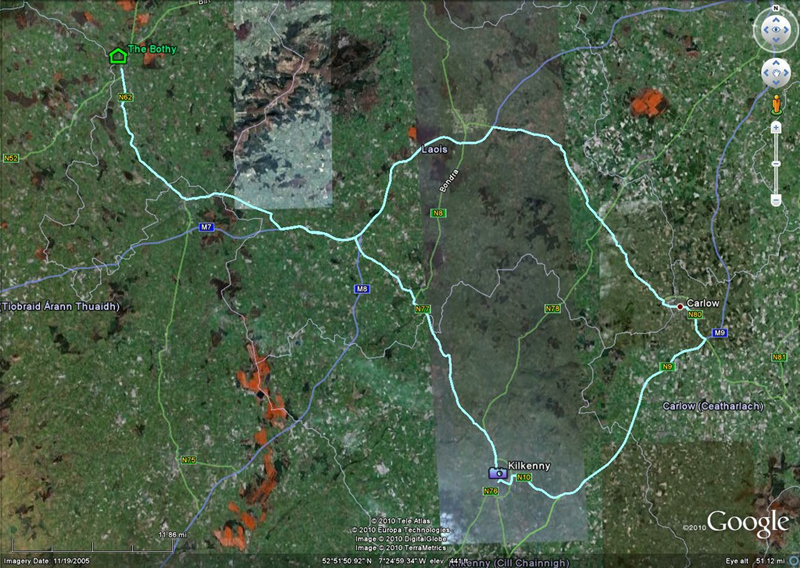Click 'The Bothy' placemark label

pyautogui.click(x=152, y=49)
